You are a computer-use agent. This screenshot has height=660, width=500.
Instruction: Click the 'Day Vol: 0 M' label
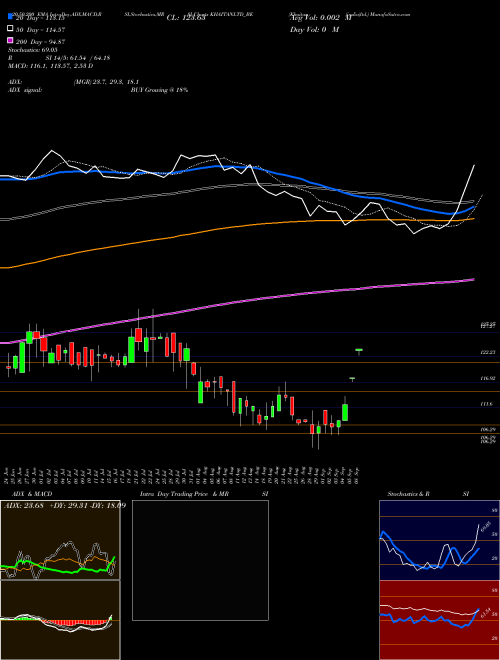(x=314, y=30)
